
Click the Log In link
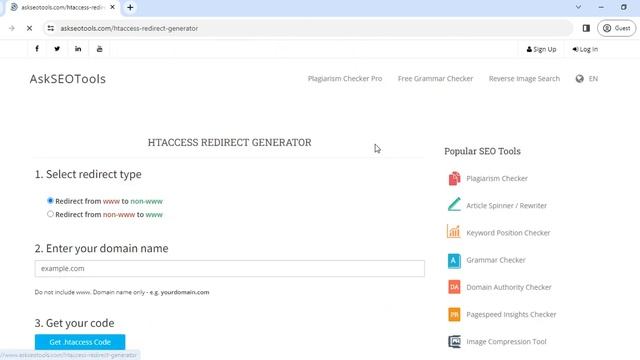pos(585,49)
